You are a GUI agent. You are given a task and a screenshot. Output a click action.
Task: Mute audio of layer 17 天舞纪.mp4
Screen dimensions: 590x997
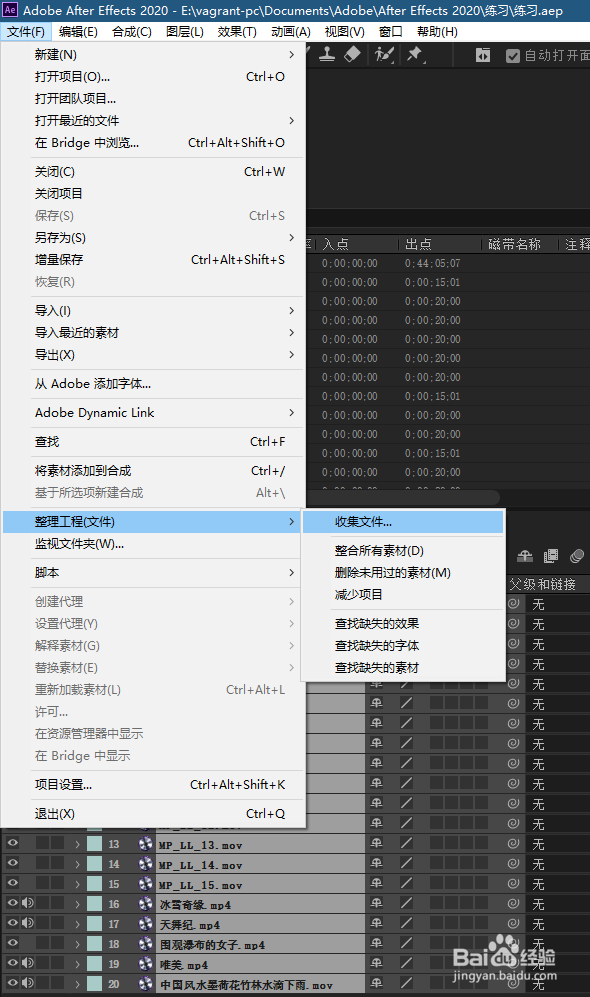click(x=27, y=923)
